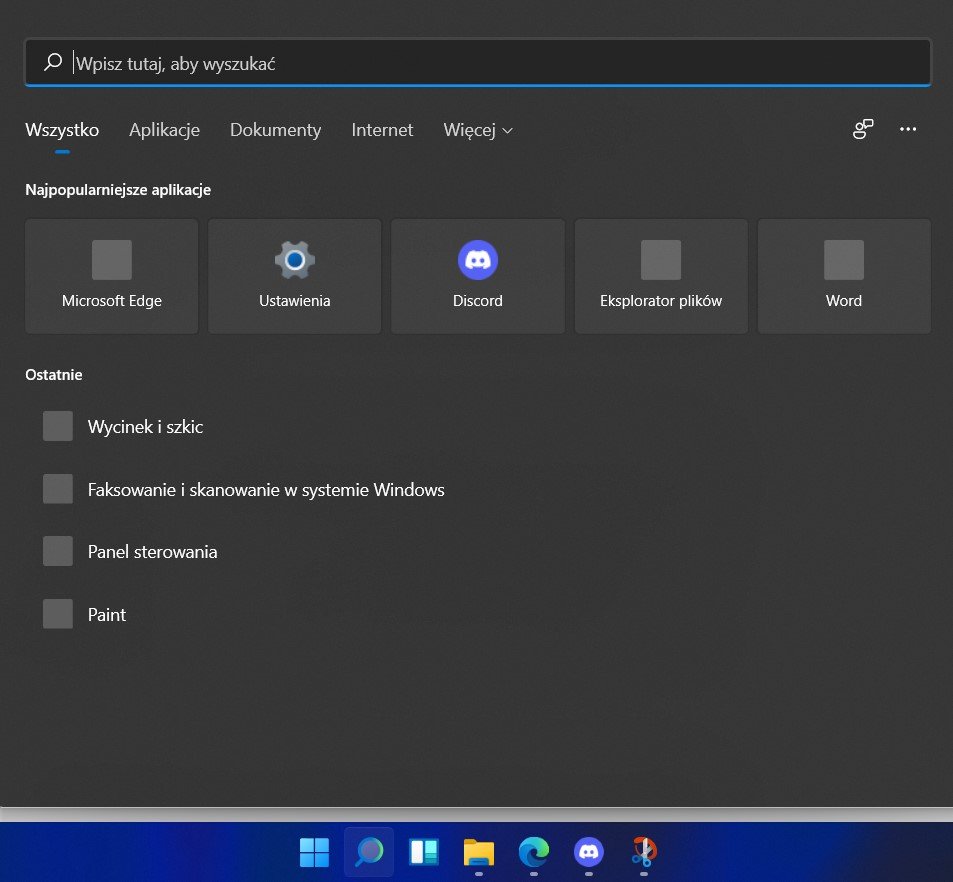The width and height of the screenshot is (953, 882).
Task: Switch to the Wszystko tab
Action: (62, 130)
